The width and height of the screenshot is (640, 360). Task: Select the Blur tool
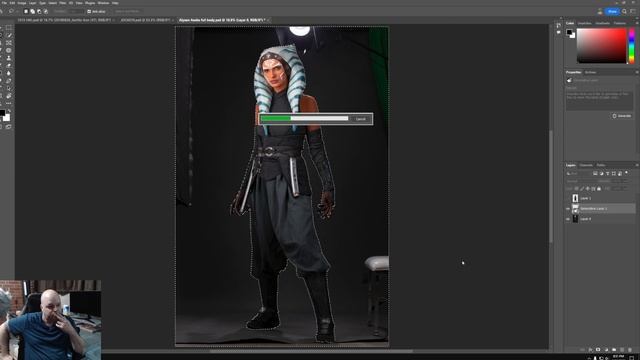pos(9,73)
